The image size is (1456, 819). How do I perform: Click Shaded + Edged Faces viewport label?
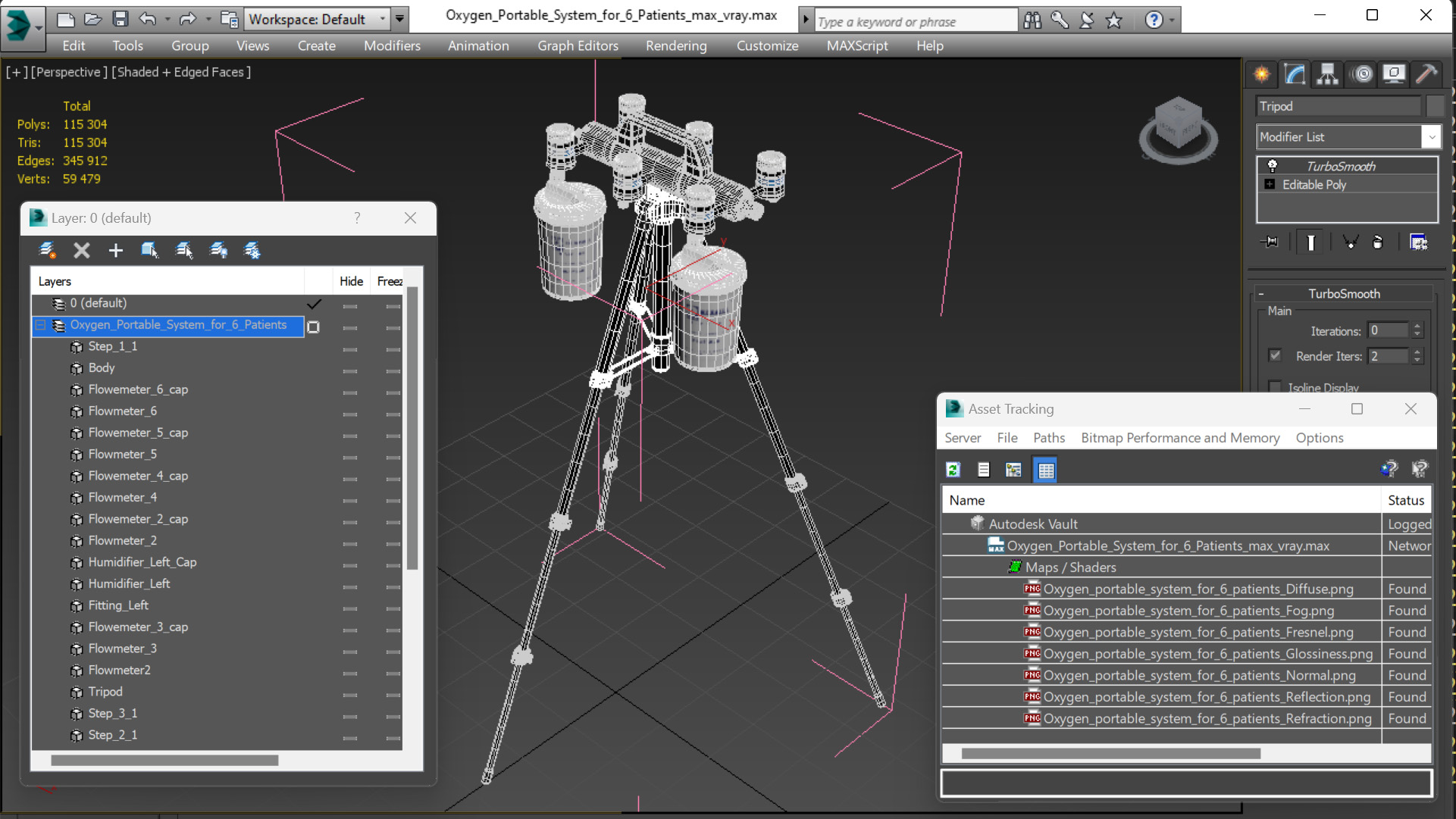point(181,72)
